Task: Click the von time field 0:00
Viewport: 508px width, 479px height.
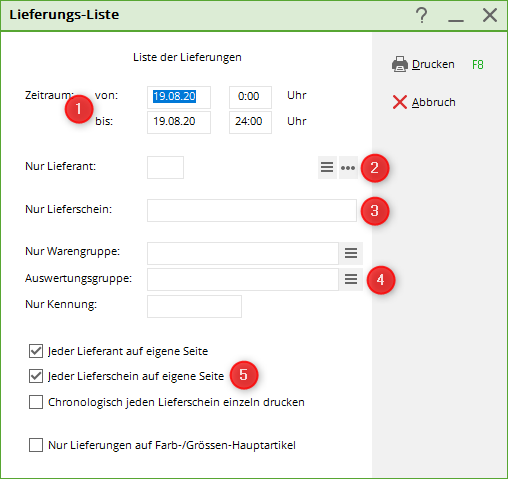Action: pos(250,97)
